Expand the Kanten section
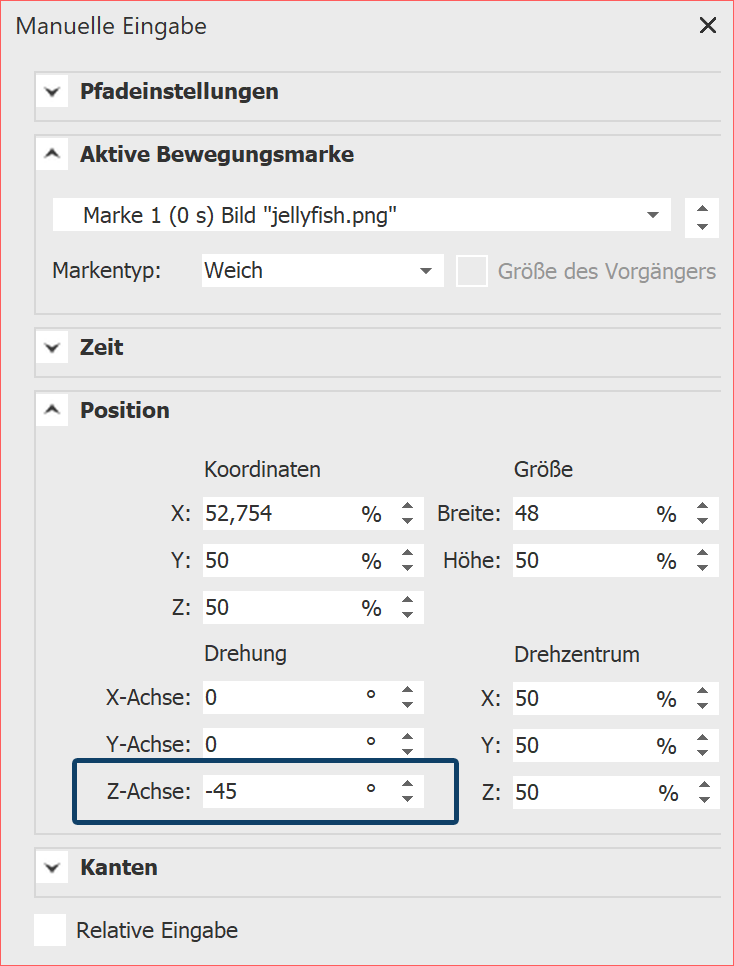This screenshot has height=966, width=734. pyautogui.click(x=52, y=867)
